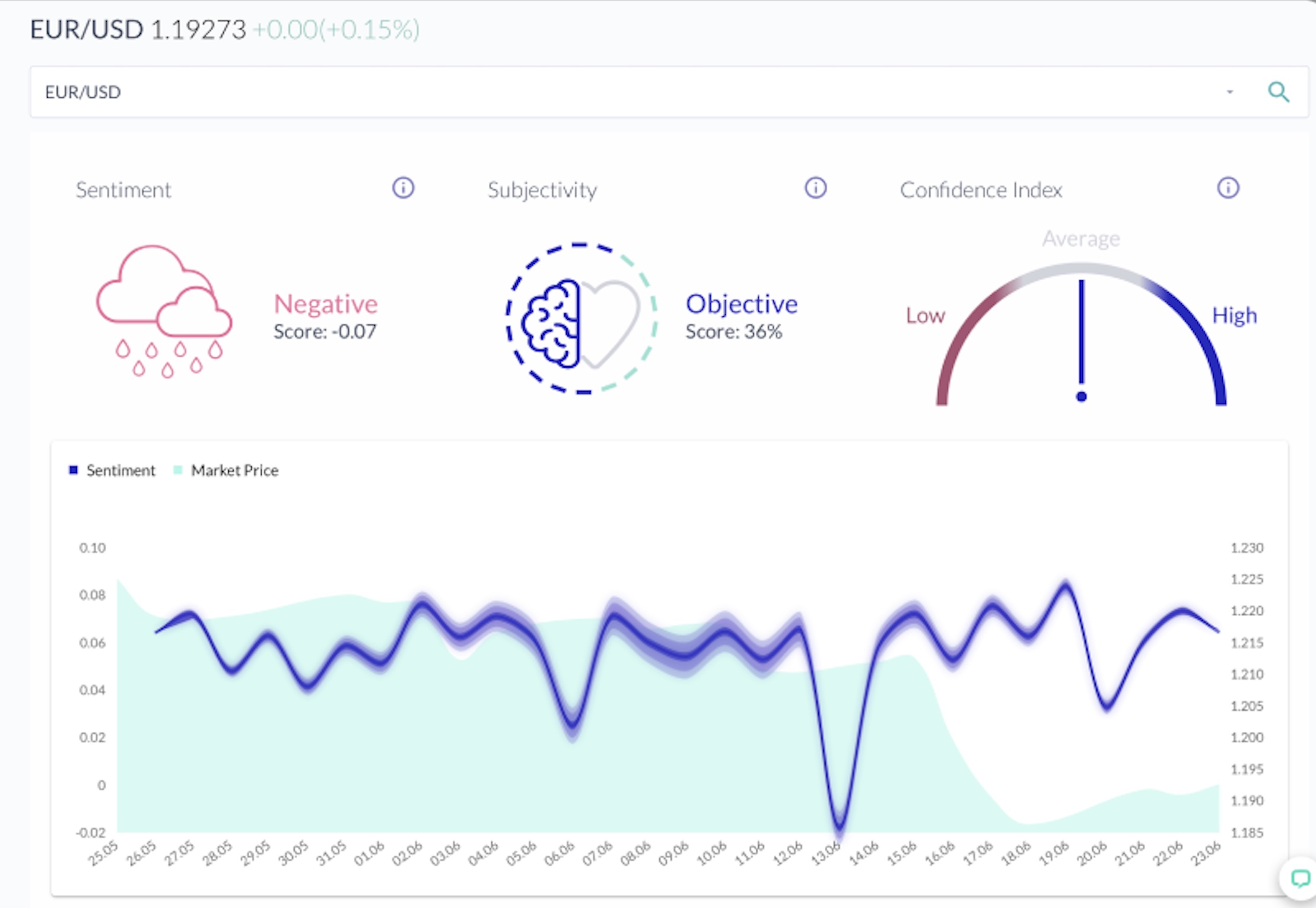Click the 25.05 date on chart axis
This screenshot has height=908, width=1316.
tap(103, 854)
